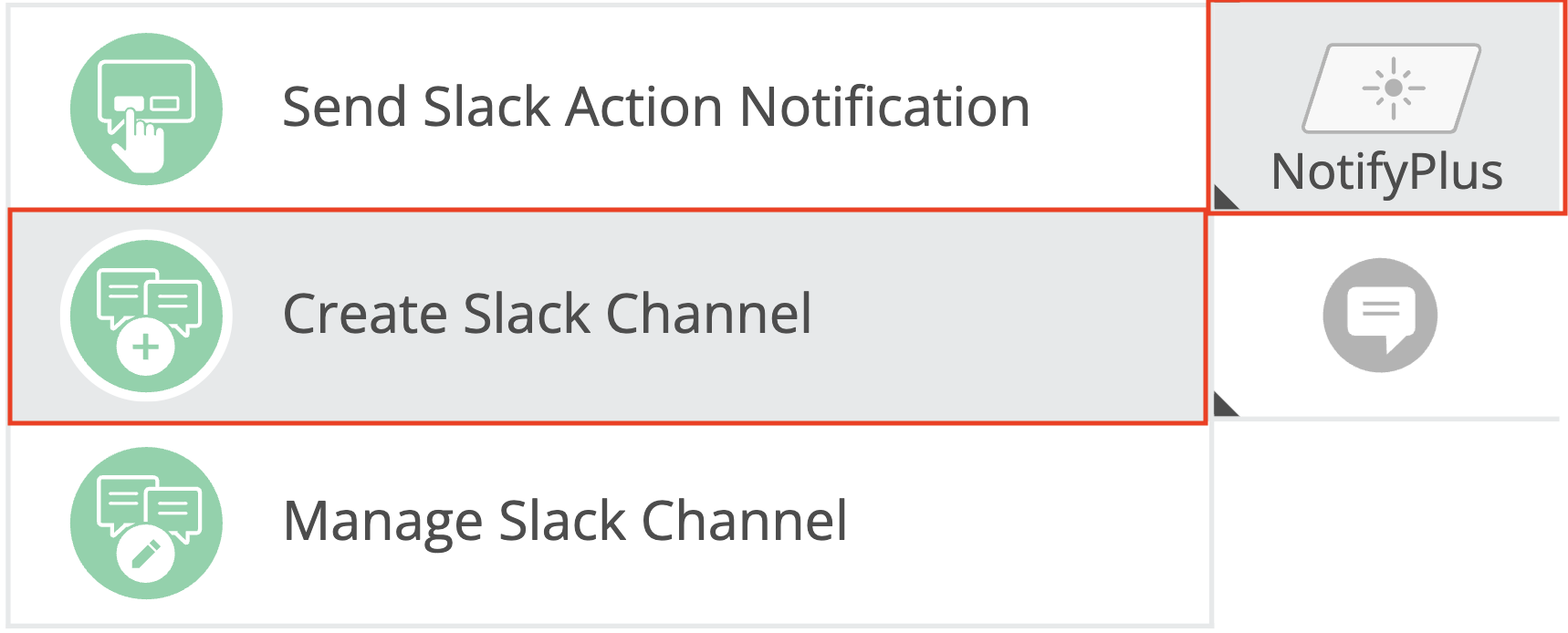Click the "Channel" word in Create Slack Channel

coord(708,315)
